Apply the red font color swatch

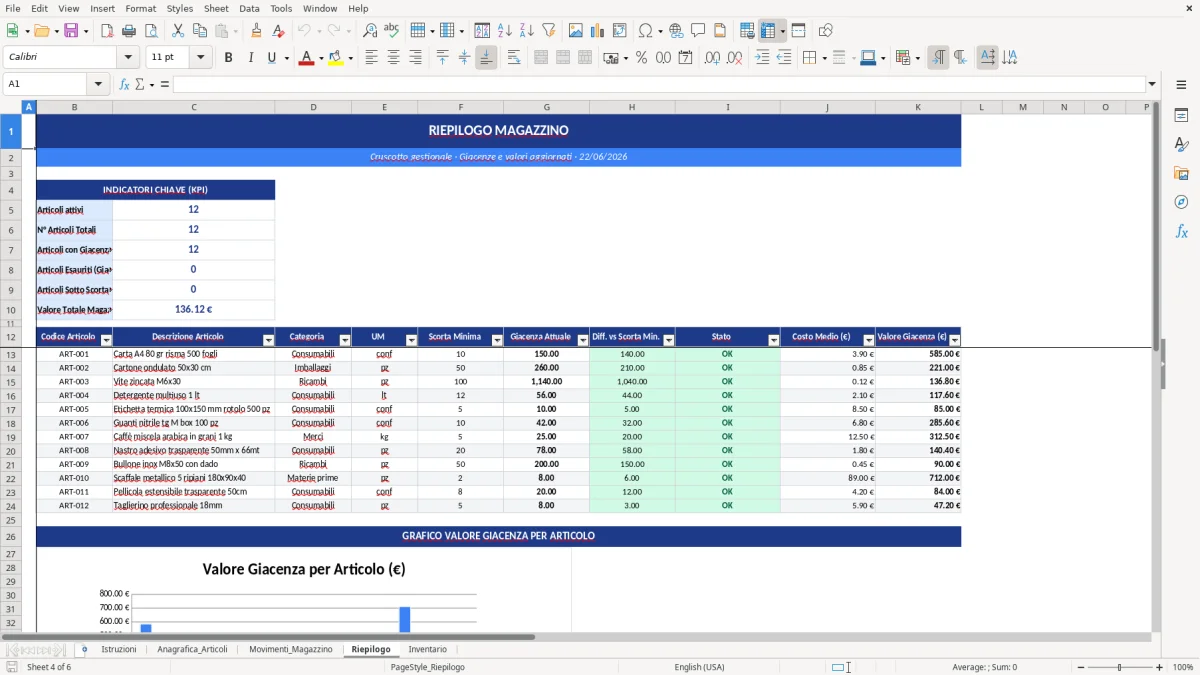click(x=306, y=58)
